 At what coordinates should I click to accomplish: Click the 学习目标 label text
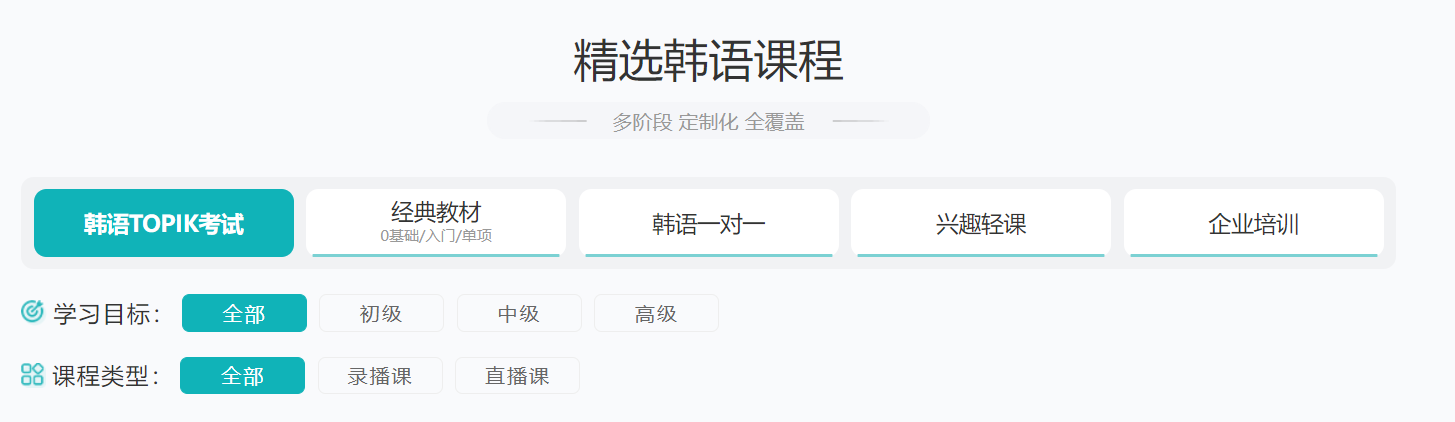point(107,313)
